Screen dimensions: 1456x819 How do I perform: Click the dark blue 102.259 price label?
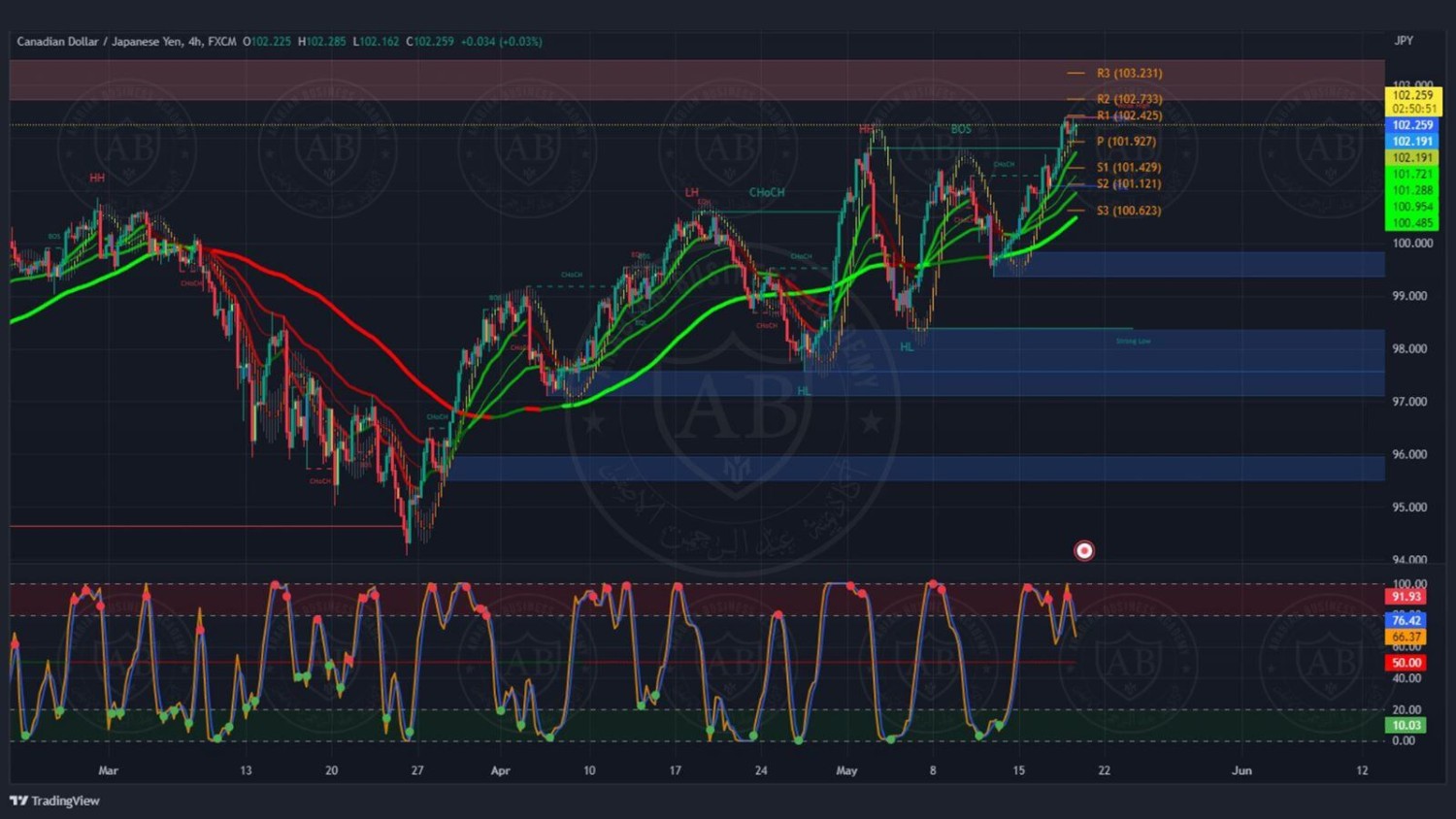[1412, 125]
